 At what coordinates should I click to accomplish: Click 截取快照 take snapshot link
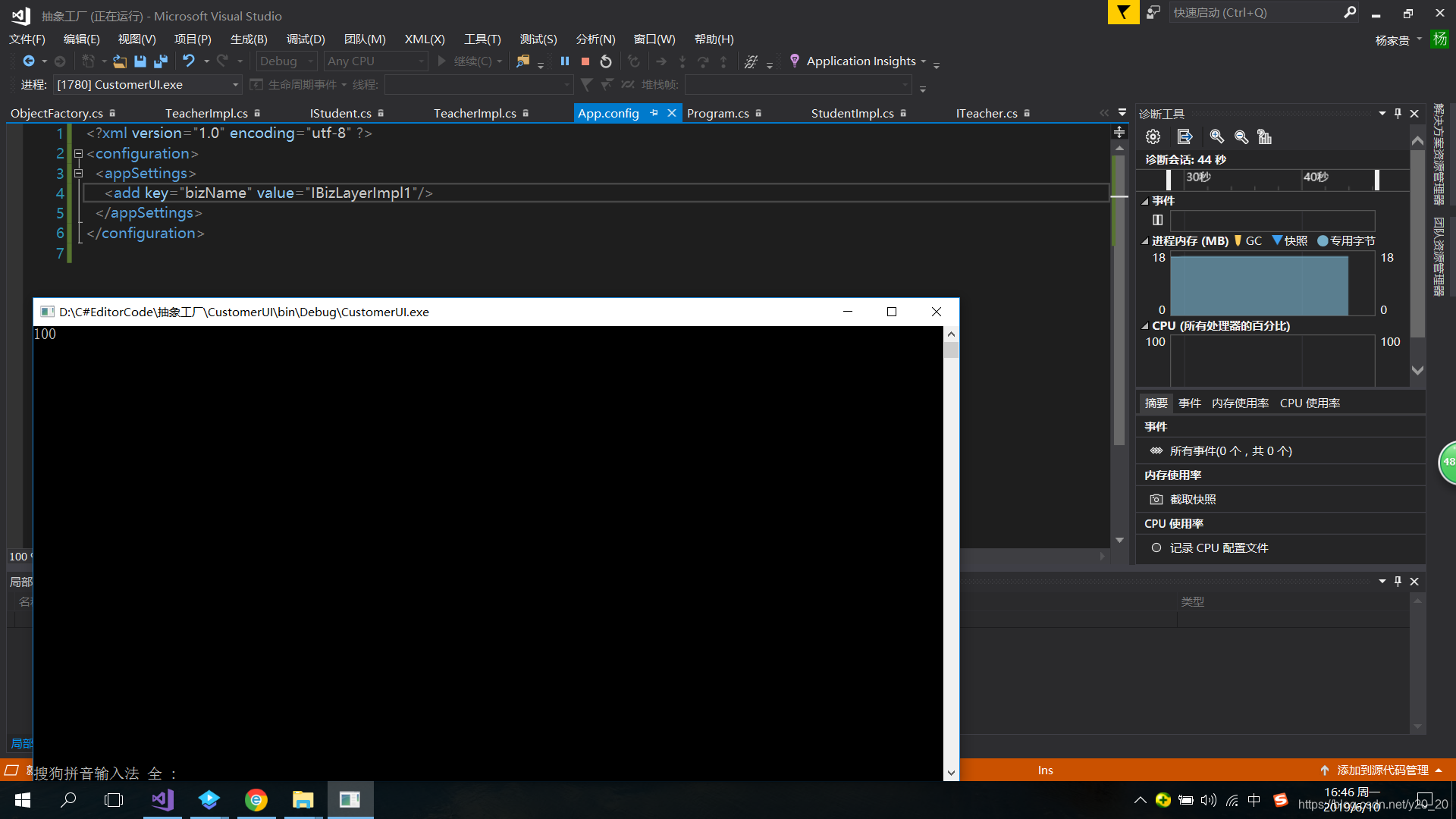click(1193, 499)
